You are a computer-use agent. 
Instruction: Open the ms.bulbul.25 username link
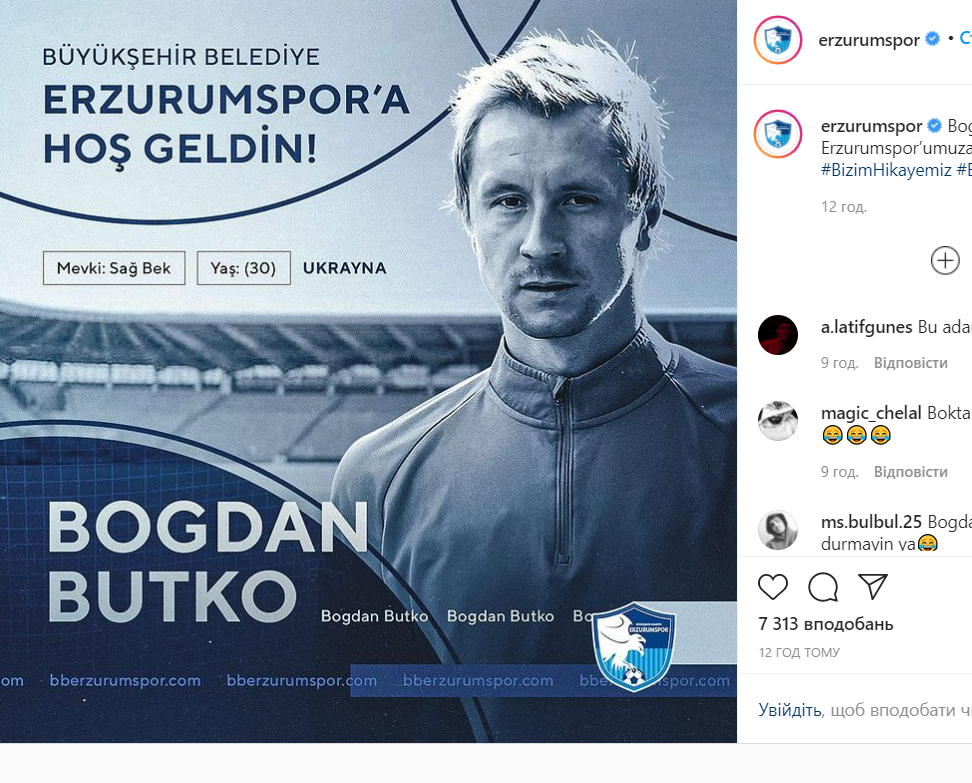pos(871,522)
